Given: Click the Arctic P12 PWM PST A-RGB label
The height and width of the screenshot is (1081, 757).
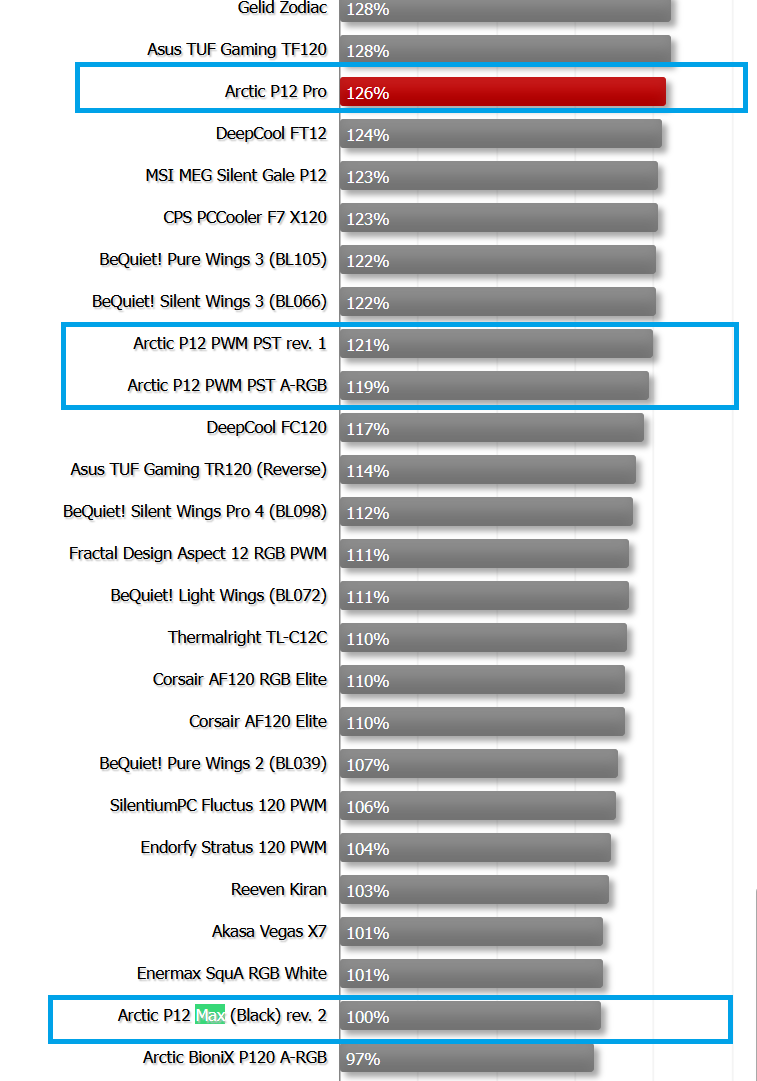Looking at the screenshot, I should [227, 385].
